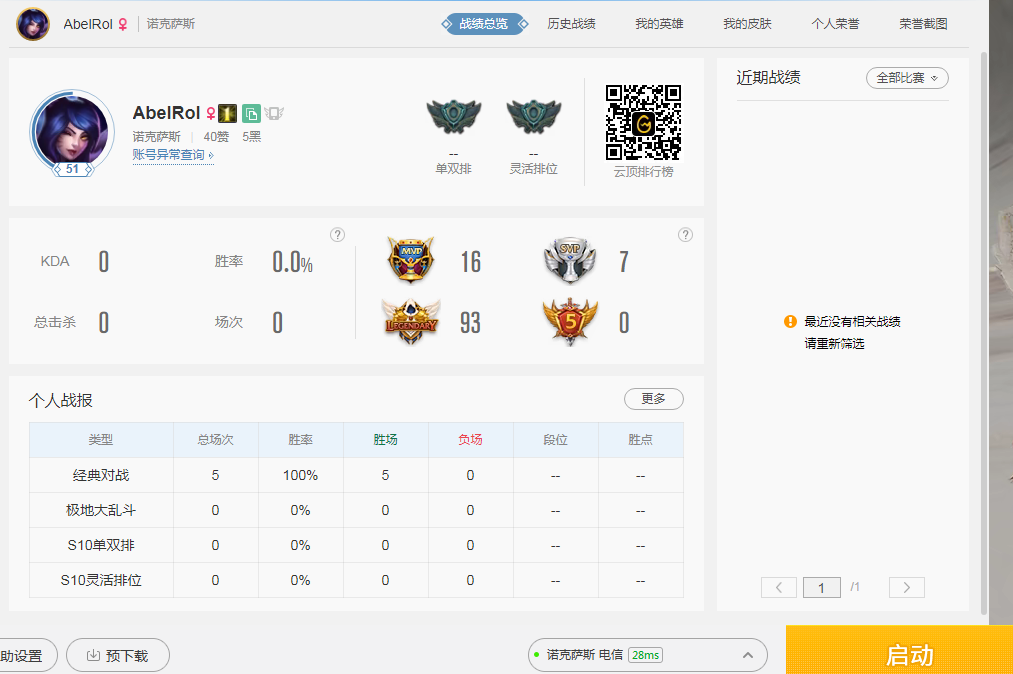Viewport: 1013px width, 674px height.
Task: Click the 28ms latency indicator
Action: tap(645, 655)
